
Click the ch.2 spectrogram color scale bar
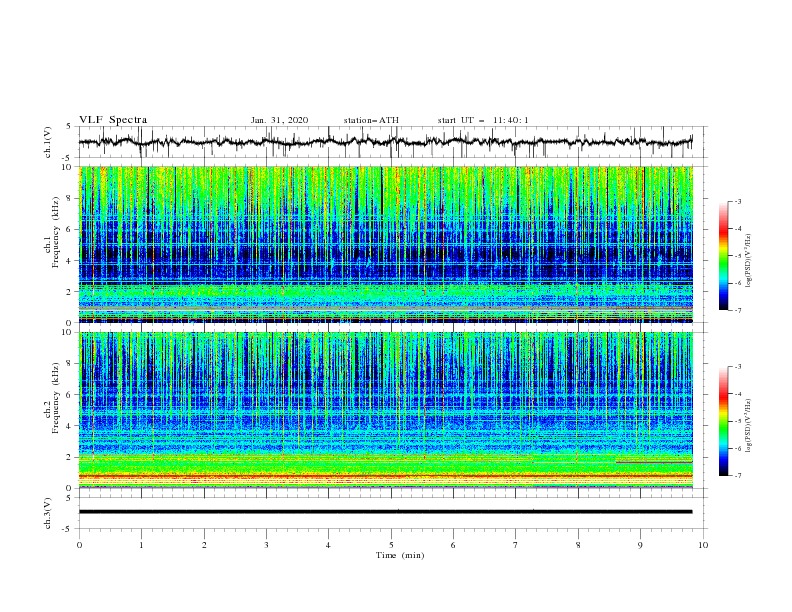(724, 421)
